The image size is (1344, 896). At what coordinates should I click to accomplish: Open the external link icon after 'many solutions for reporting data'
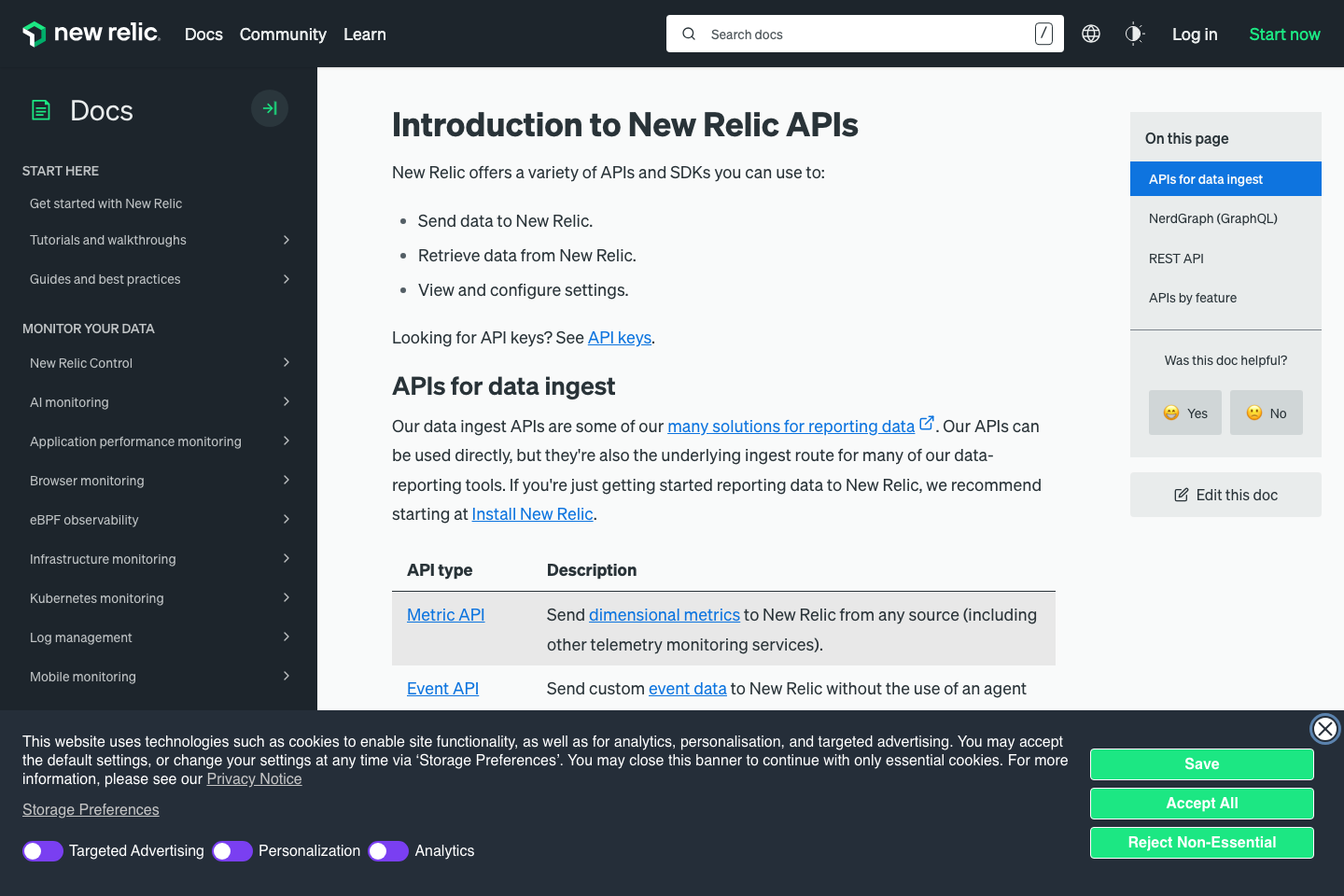click(x=927, y=422)
